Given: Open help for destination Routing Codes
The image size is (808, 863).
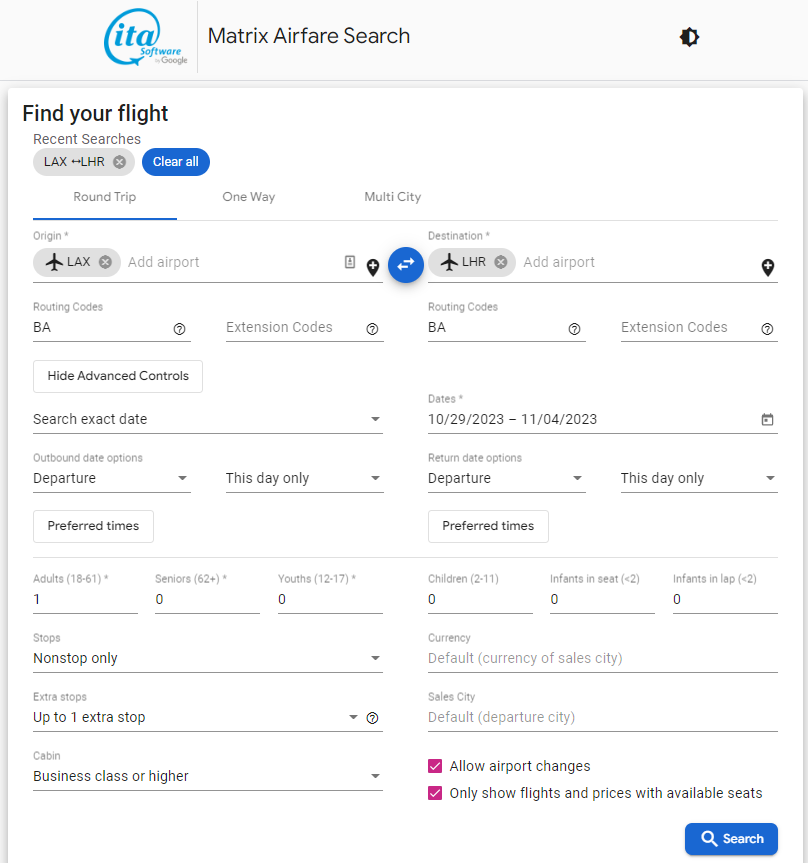Looking at the screenshot, I should point(574,329).
